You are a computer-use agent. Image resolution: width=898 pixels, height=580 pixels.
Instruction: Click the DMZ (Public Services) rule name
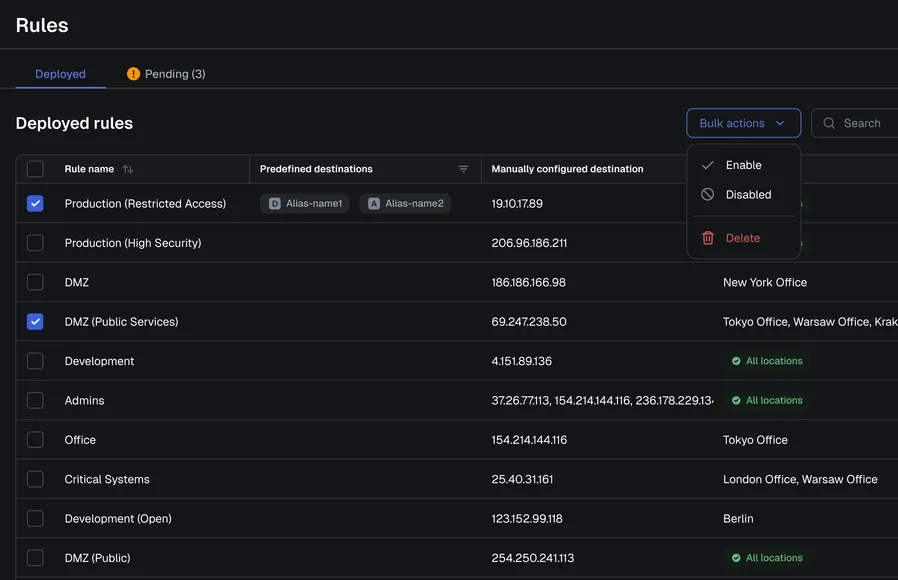point(121,322)
